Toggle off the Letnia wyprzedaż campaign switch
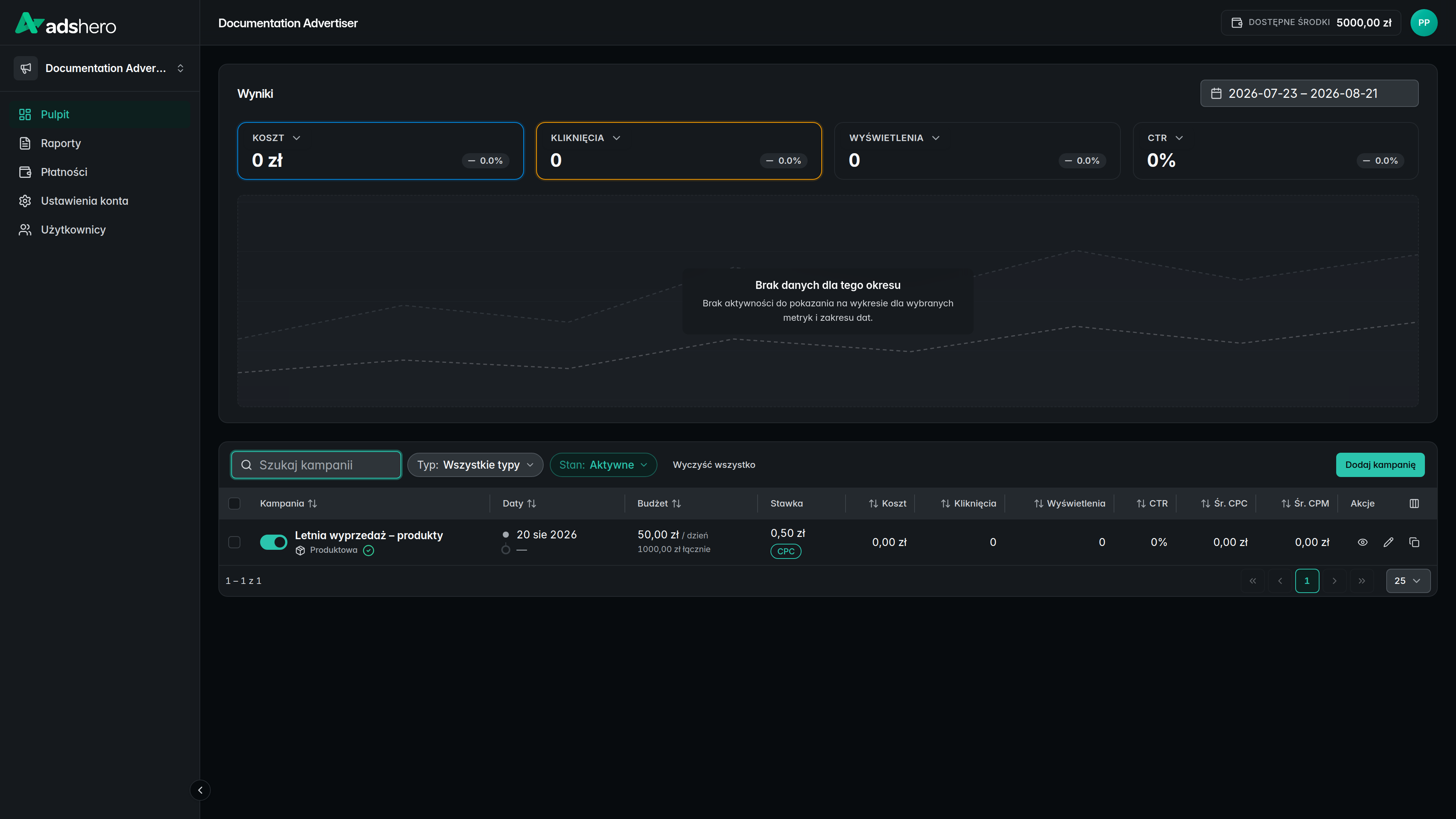 [x=273, y=542]
